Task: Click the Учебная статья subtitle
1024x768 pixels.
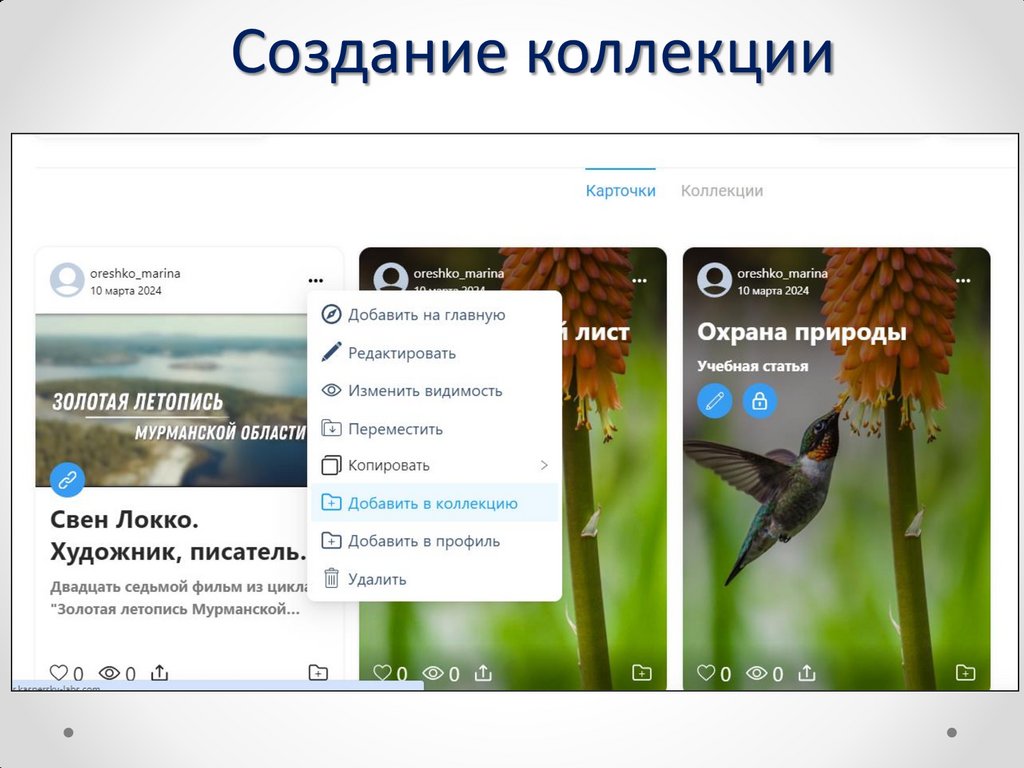Action: tap(752, 366)
